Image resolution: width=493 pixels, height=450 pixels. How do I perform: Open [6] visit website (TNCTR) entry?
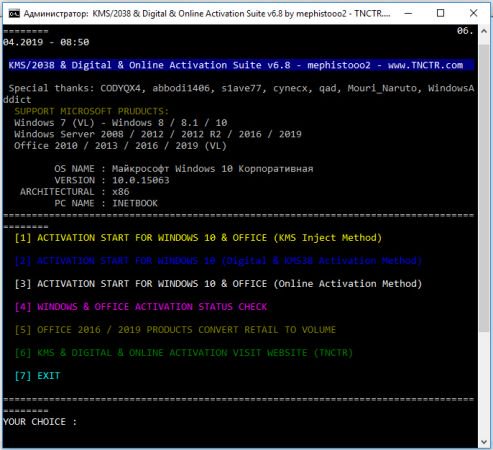(x=184, y=353)
